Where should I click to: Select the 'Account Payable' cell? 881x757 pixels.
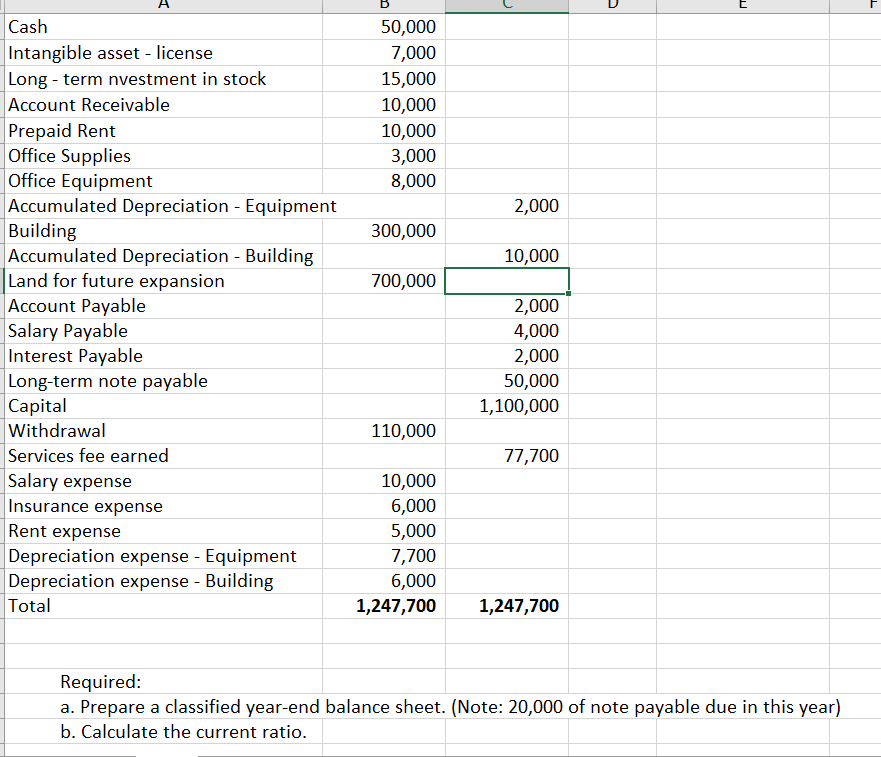tap(164, 306)
